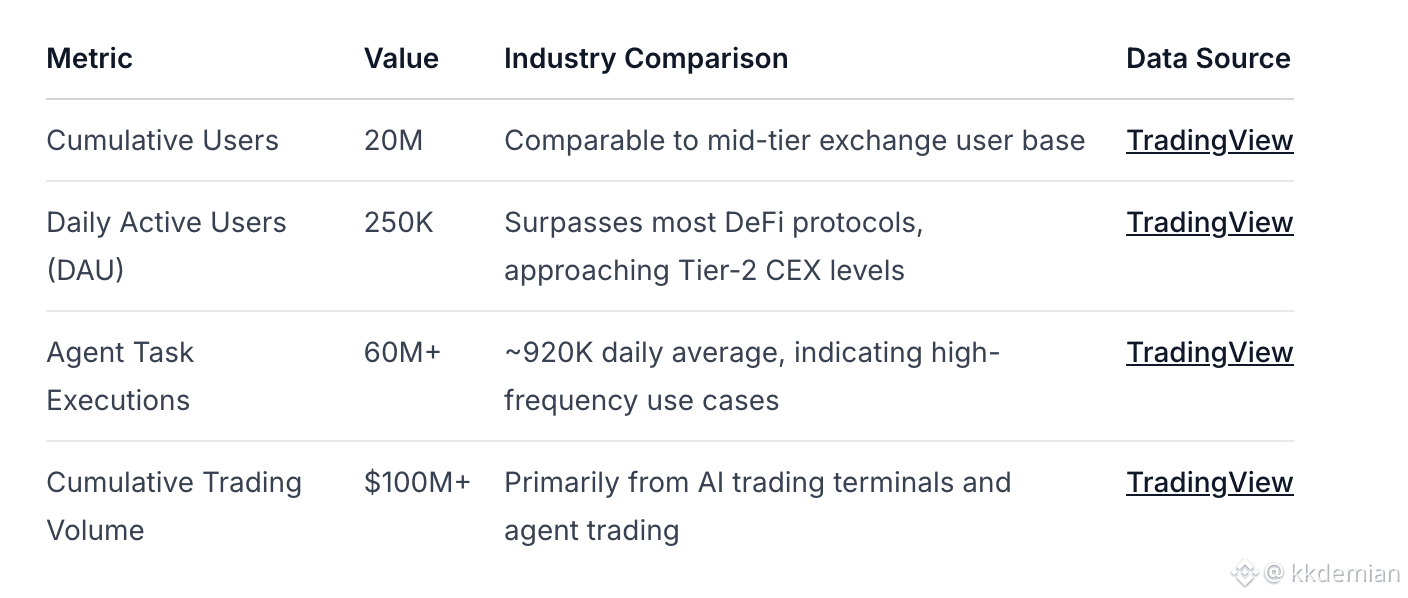This screenshot has width=1408, height=598.
Task: Click the 20M value
Action: 393,140
